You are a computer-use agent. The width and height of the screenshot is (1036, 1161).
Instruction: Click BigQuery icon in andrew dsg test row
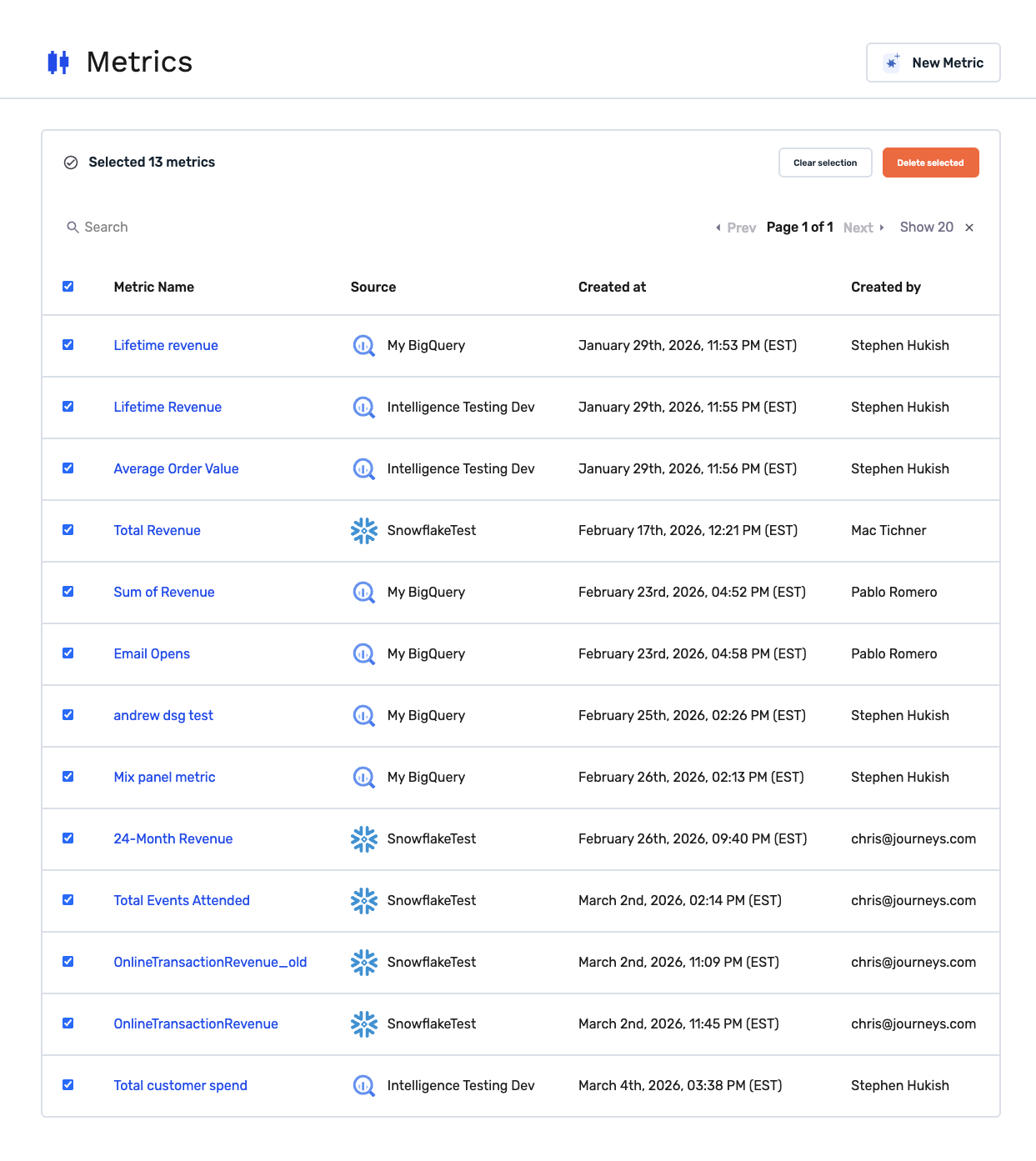pyautogui.click(x=364, y=716)
